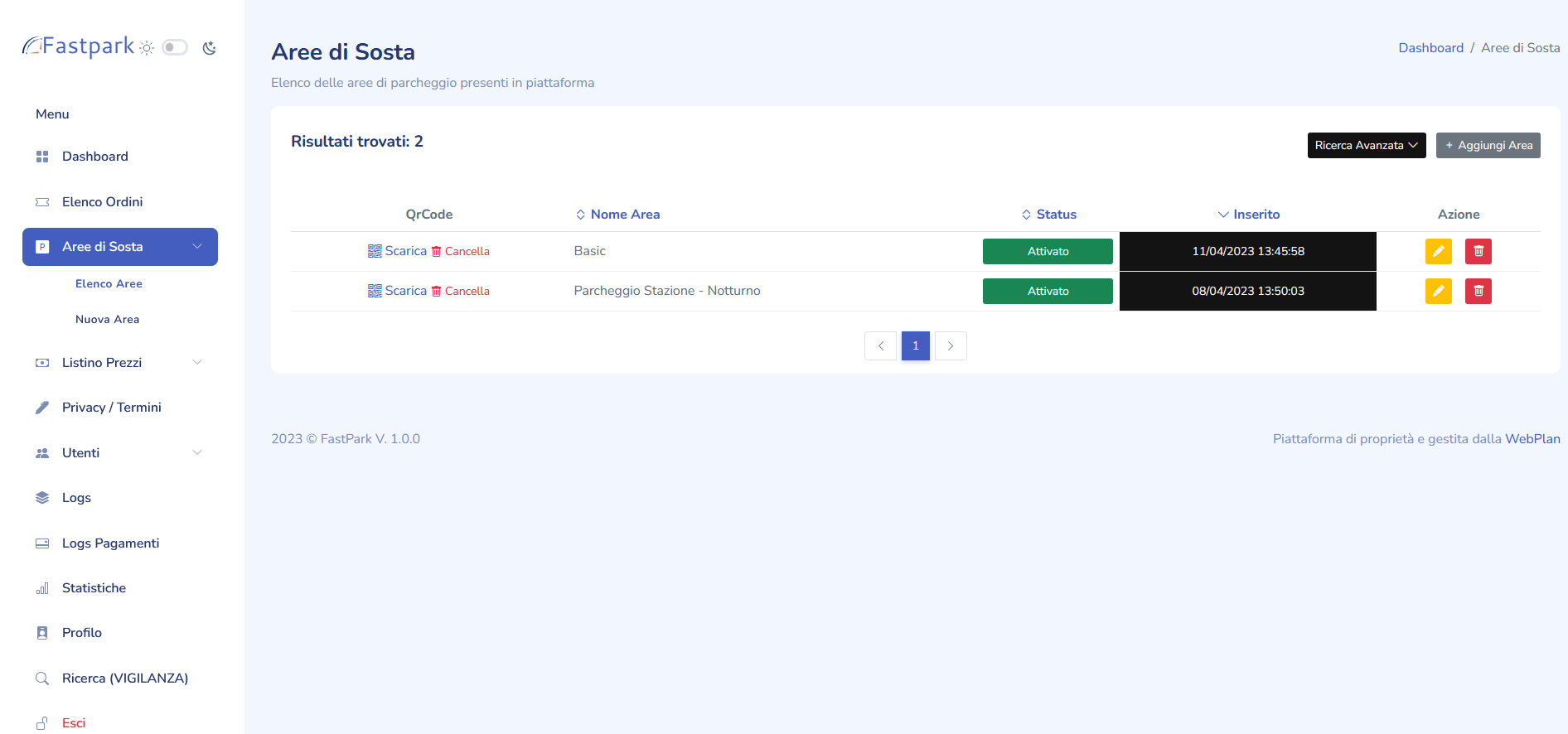This screenshot has width=1568, height=734.
Task: Delete Parcheggio Stazione - Notturno area
Action: point(1478,291)
